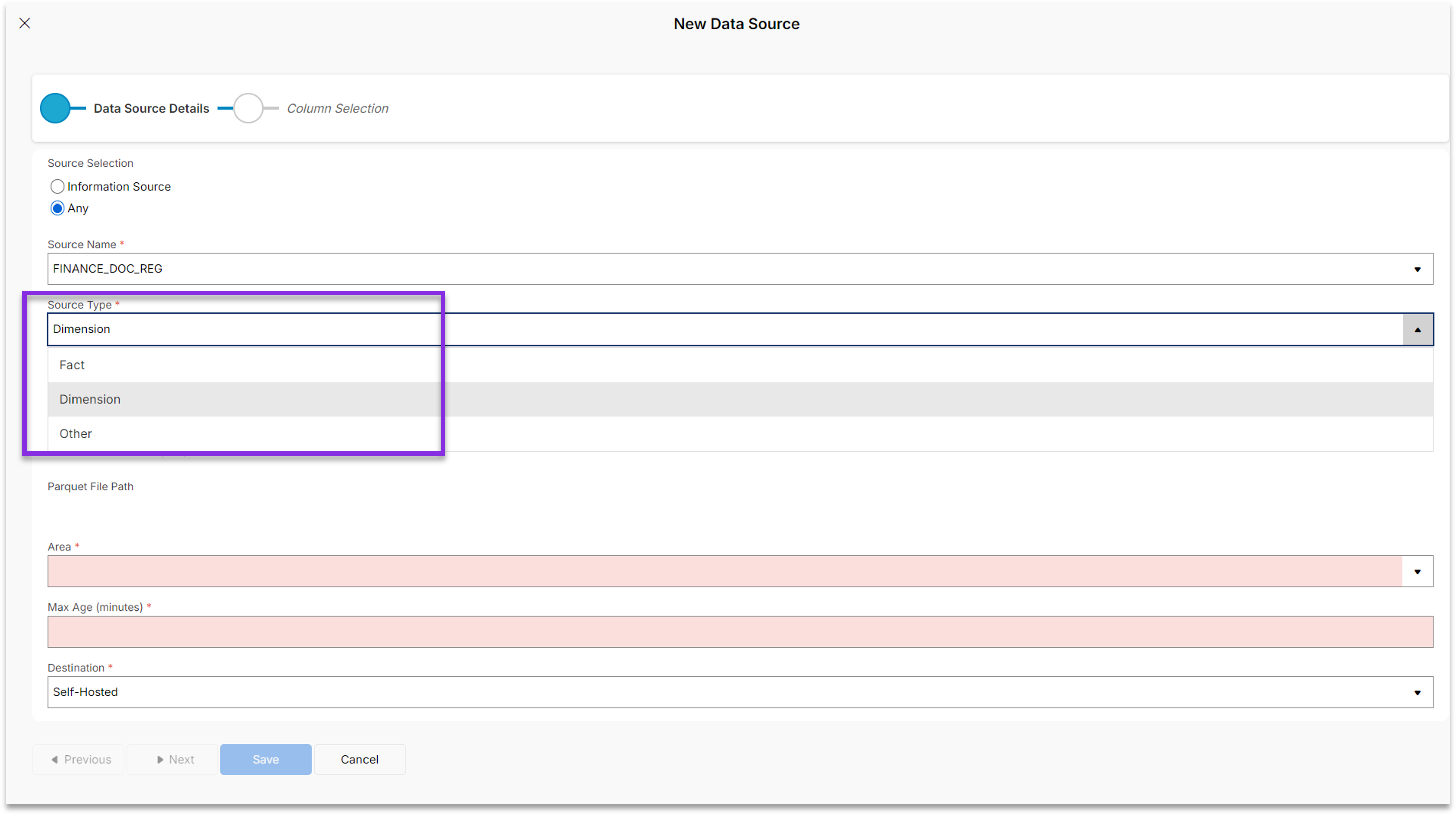Click the Save button
1456x815 pixels.
pyautogui.click(x=266, y=759)
